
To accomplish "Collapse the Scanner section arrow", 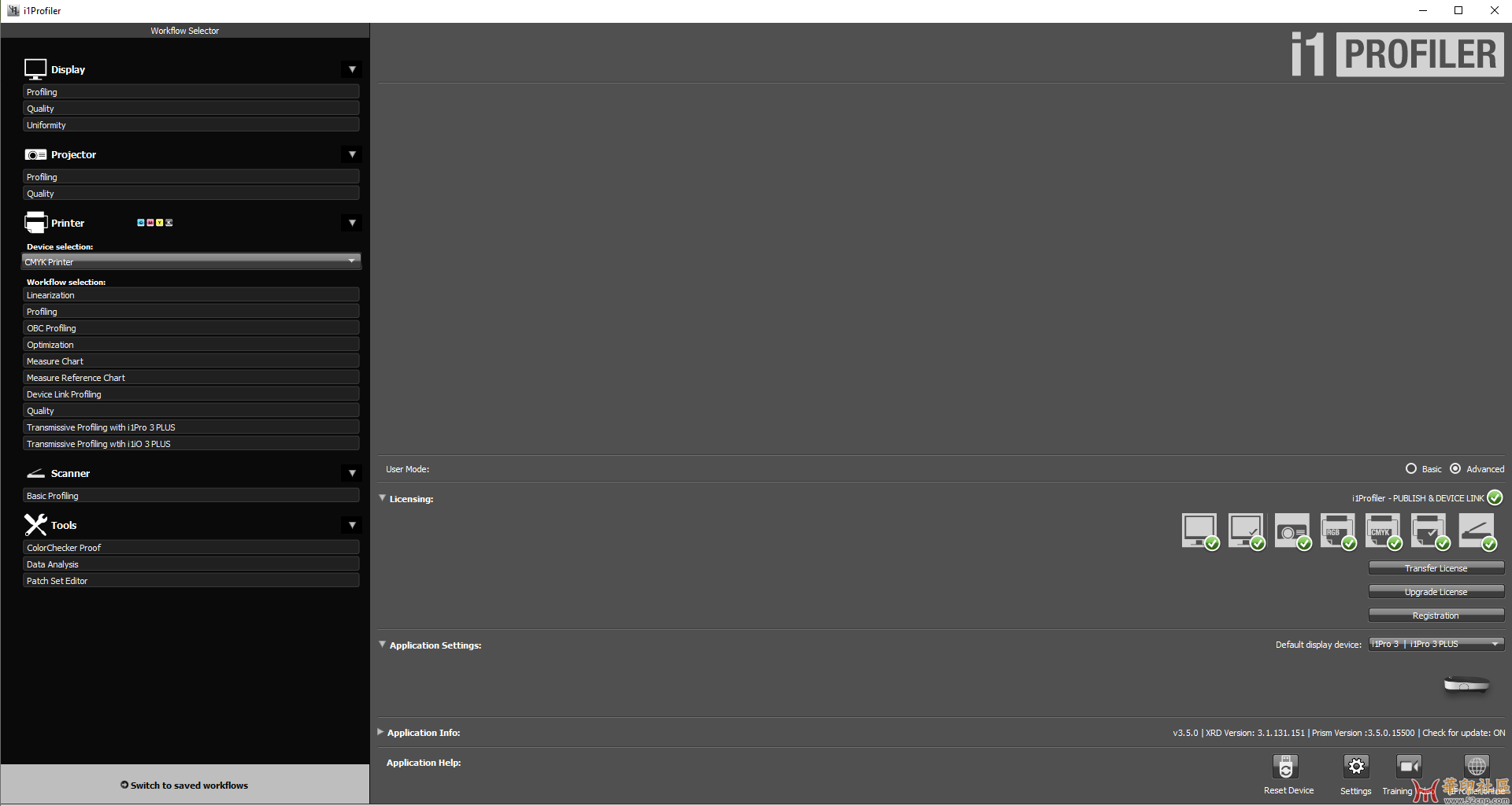I will [x=352, y=473].
